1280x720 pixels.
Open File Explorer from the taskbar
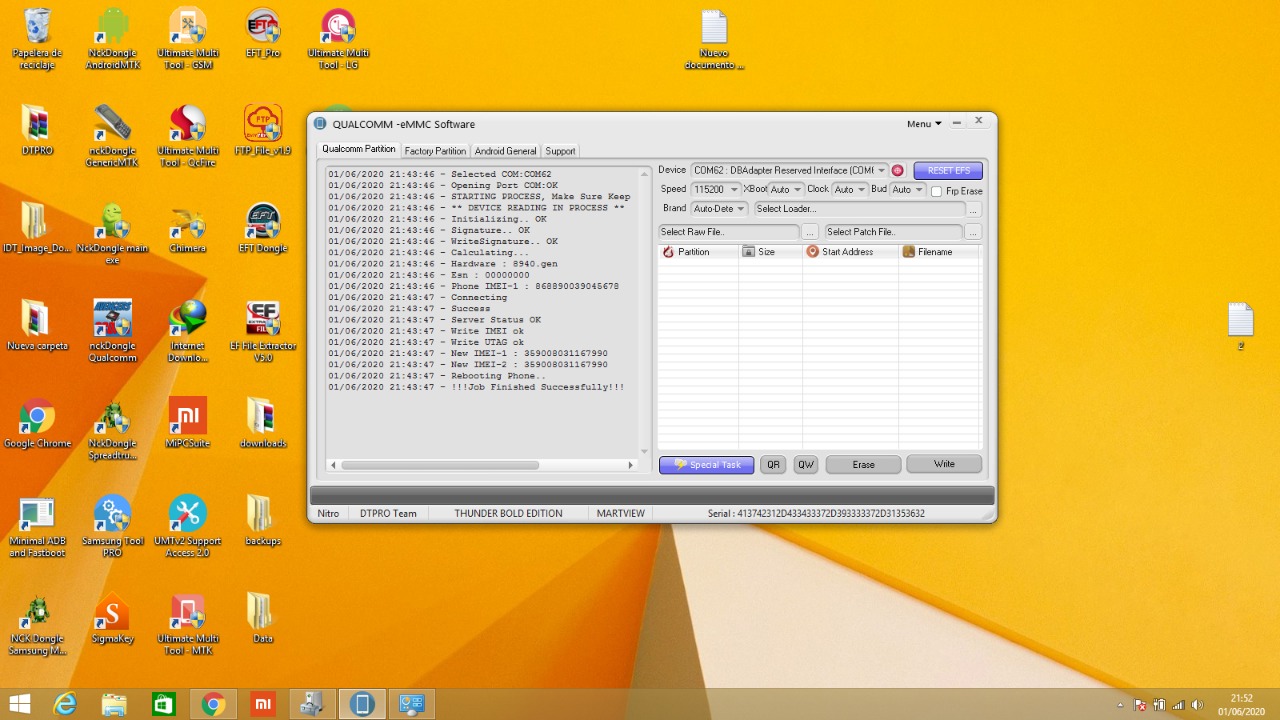(x=114, y=704)
